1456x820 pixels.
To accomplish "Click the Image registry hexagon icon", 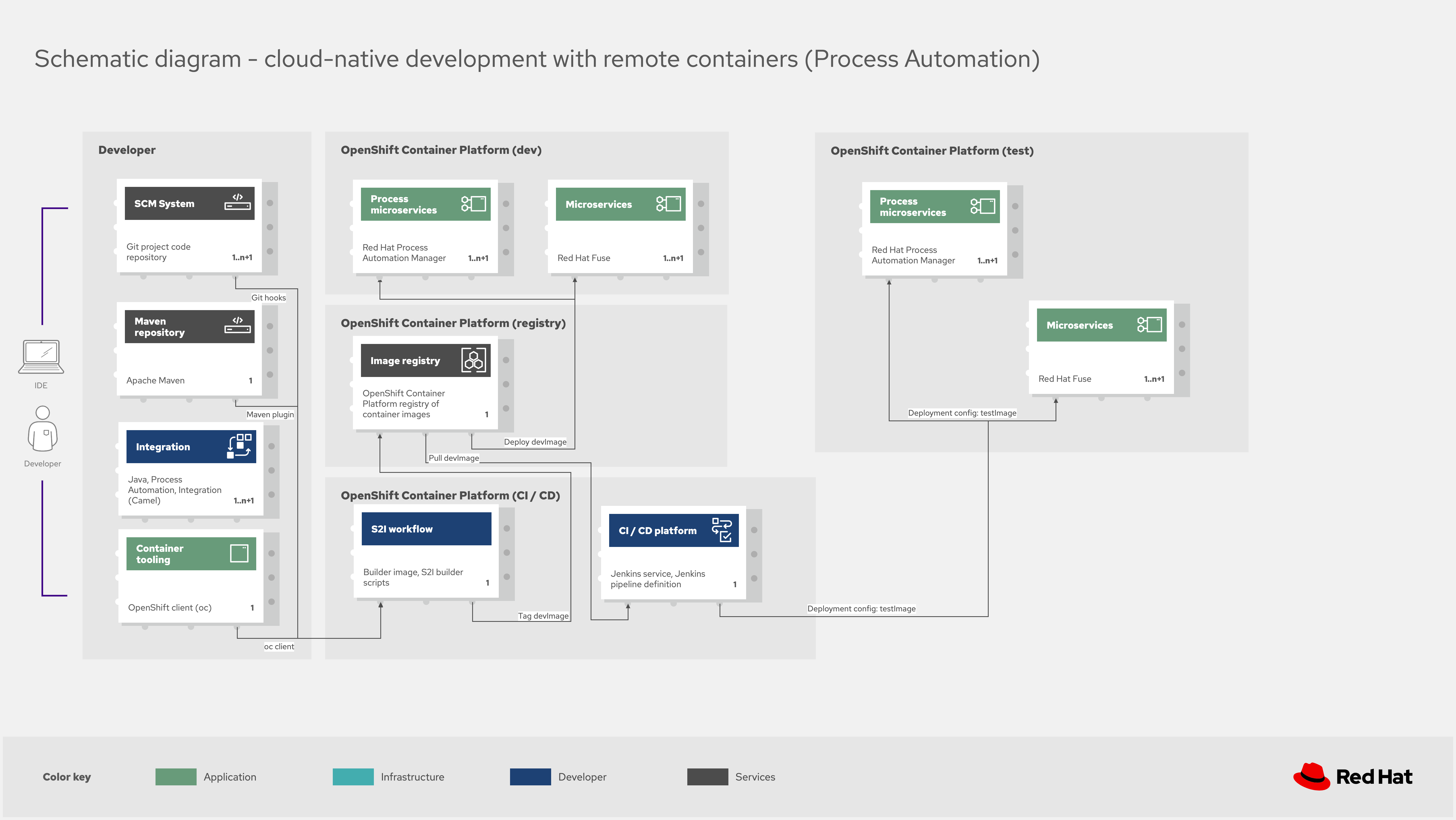I will pyautogui.click(x=474, y=360).
